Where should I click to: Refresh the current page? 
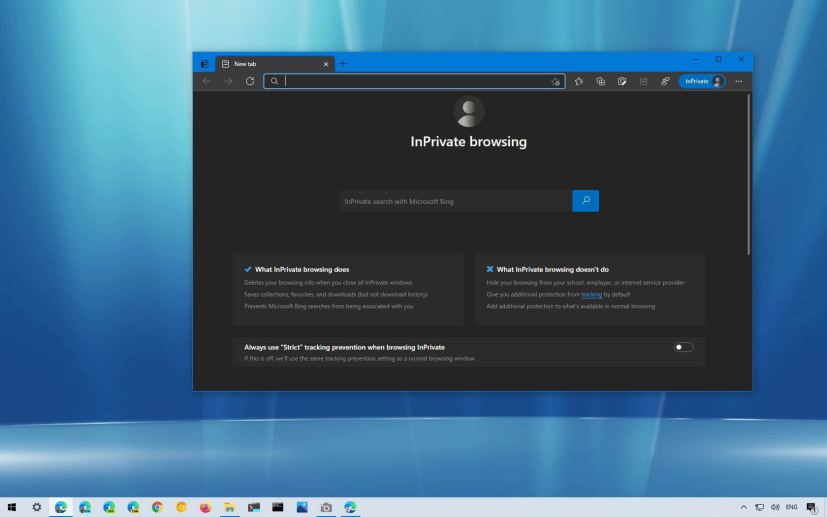[250, 81]
